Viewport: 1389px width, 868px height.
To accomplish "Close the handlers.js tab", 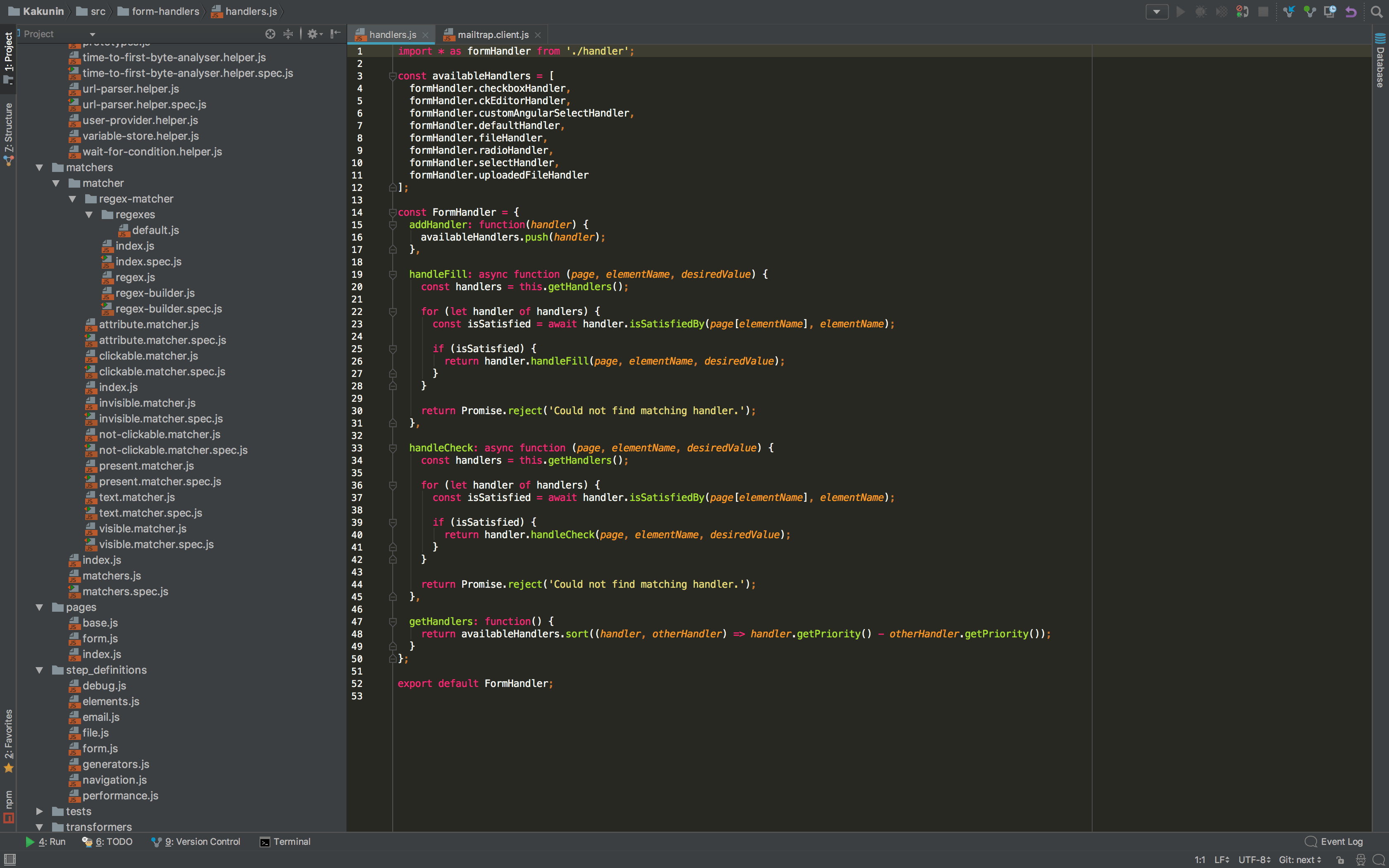I will point(425,35).
